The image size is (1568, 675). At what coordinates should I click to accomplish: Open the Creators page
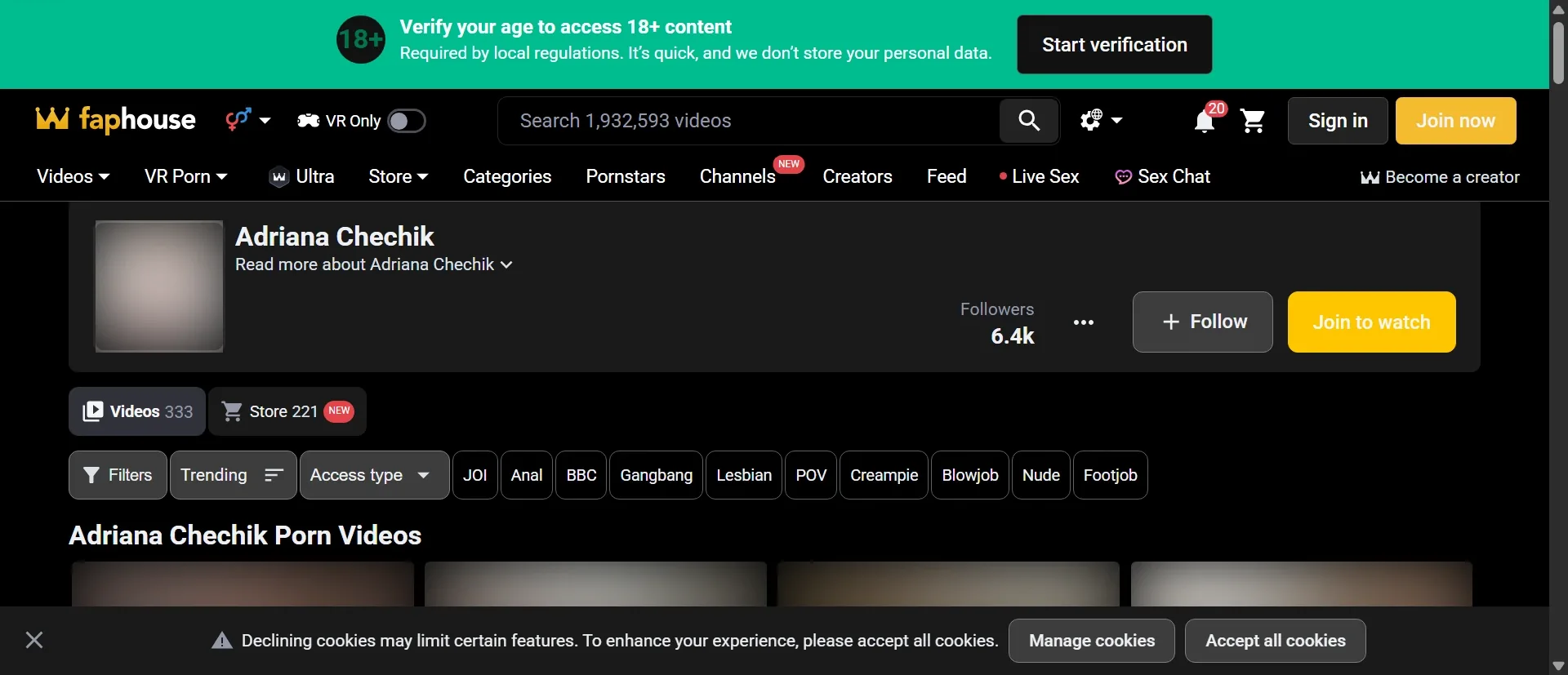click(x=857, y=176)
